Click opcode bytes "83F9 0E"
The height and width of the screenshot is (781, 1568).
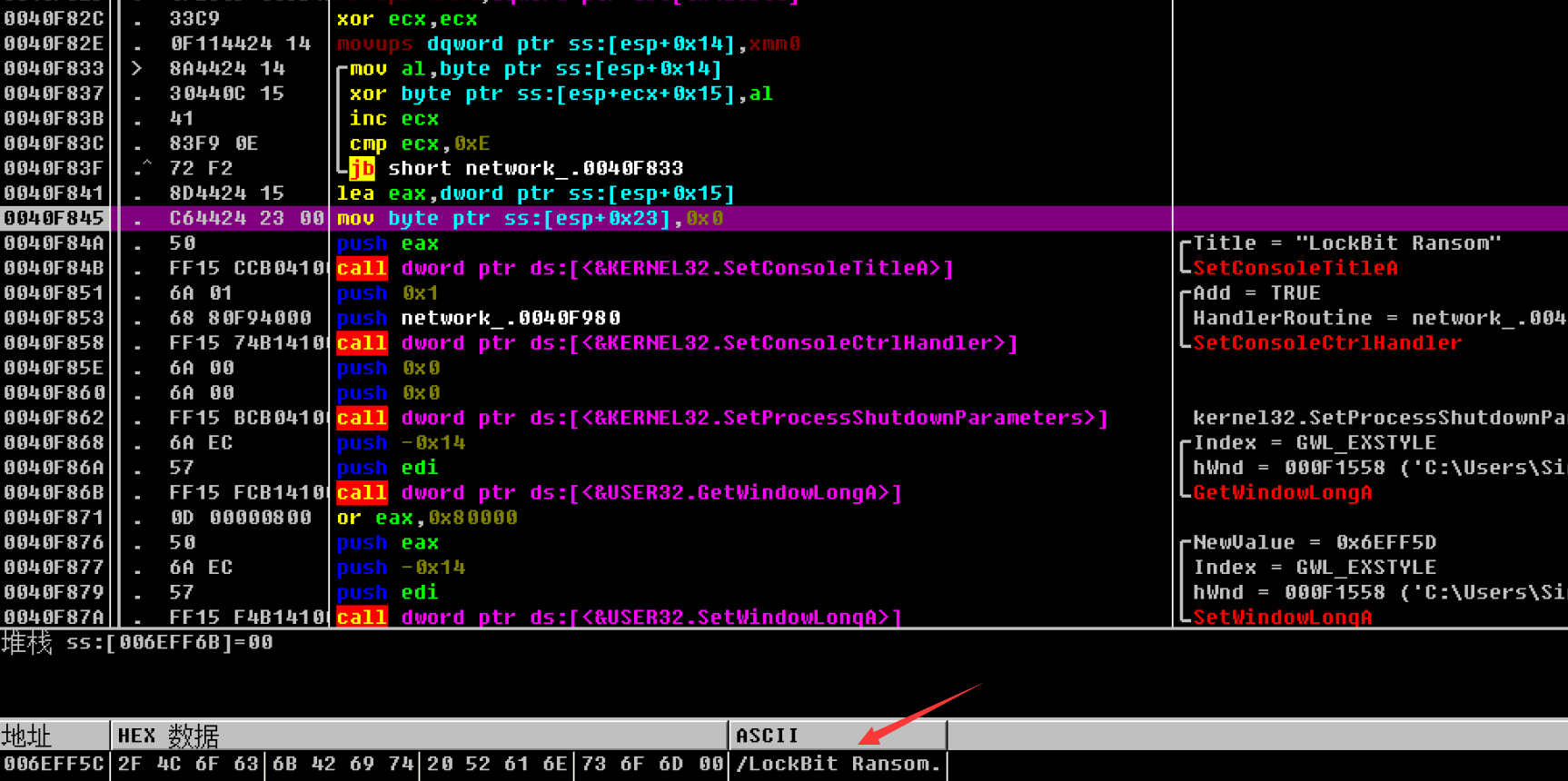tap(214, 143)
